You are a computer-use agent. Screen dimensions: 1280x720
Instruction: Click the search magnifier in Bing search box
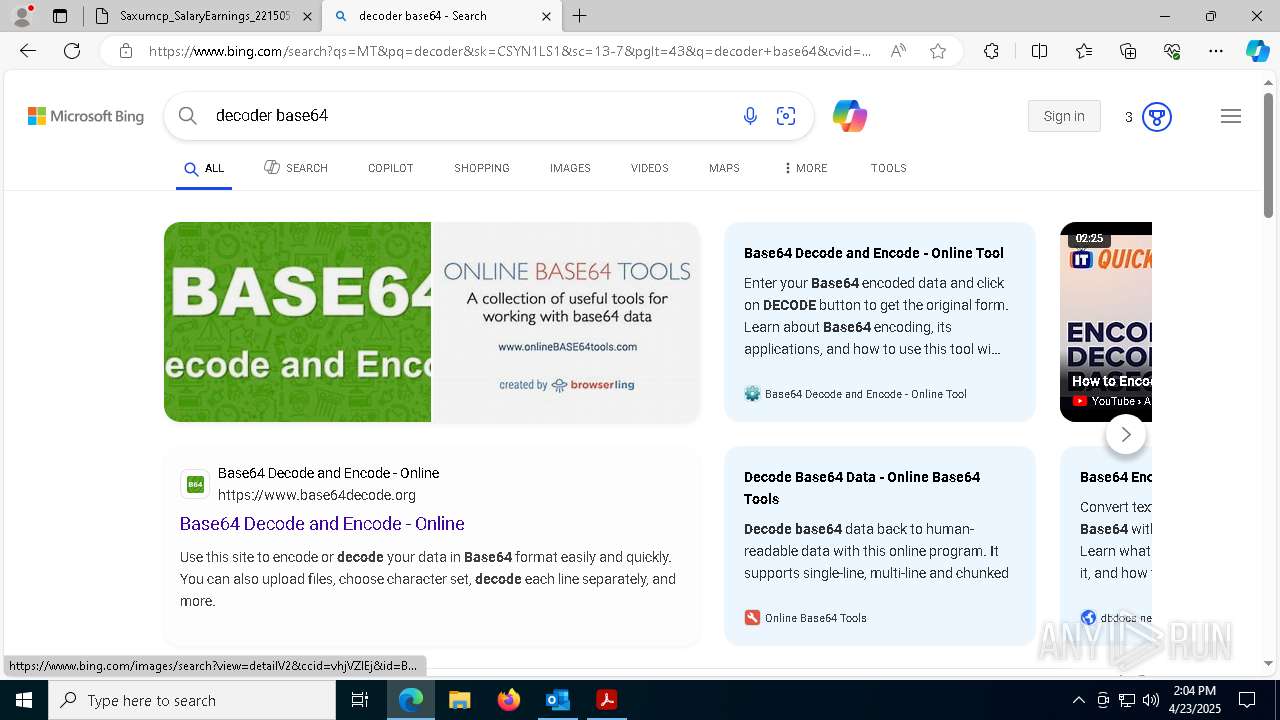187,116
